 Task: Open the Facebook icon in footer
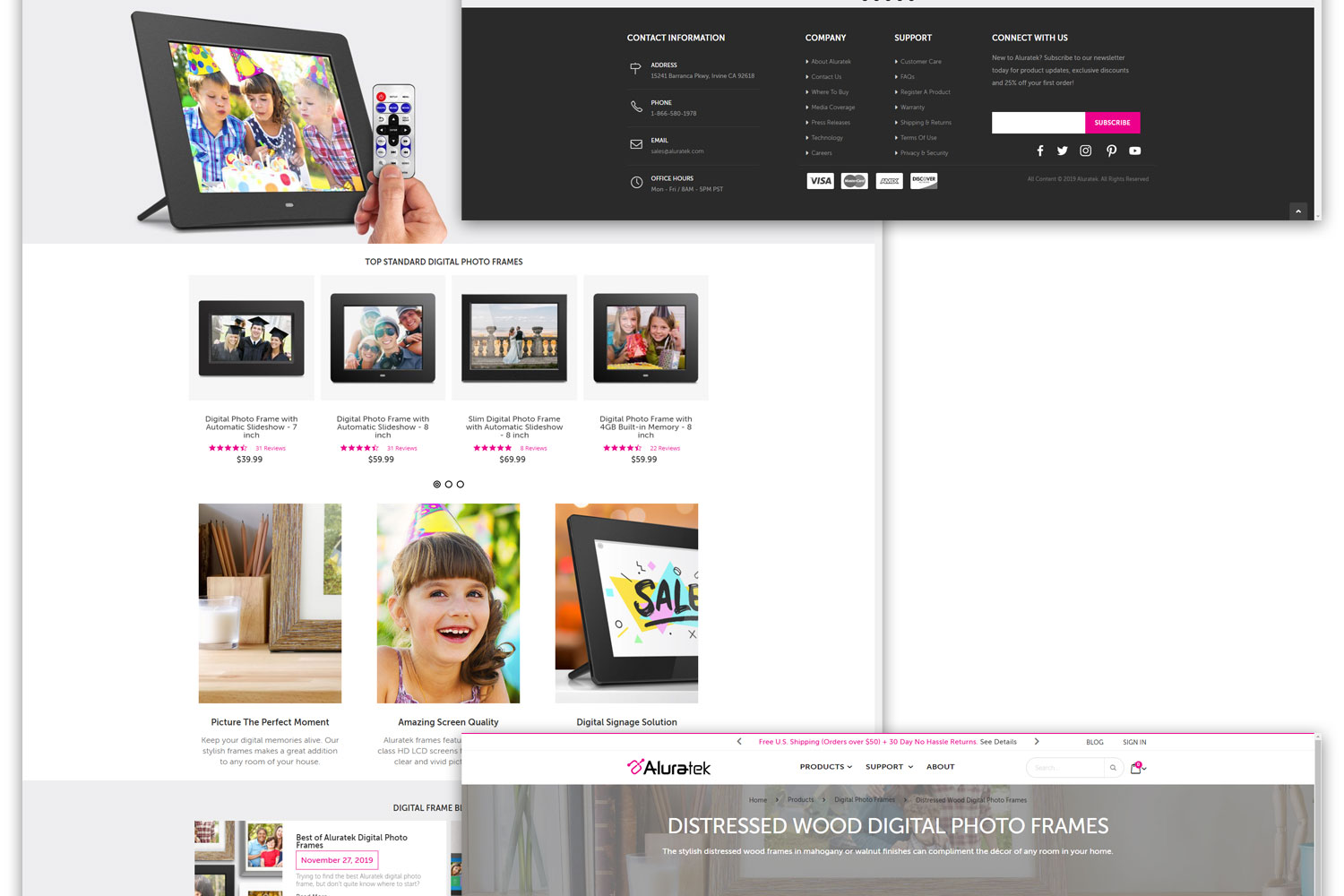point(1040,151)
